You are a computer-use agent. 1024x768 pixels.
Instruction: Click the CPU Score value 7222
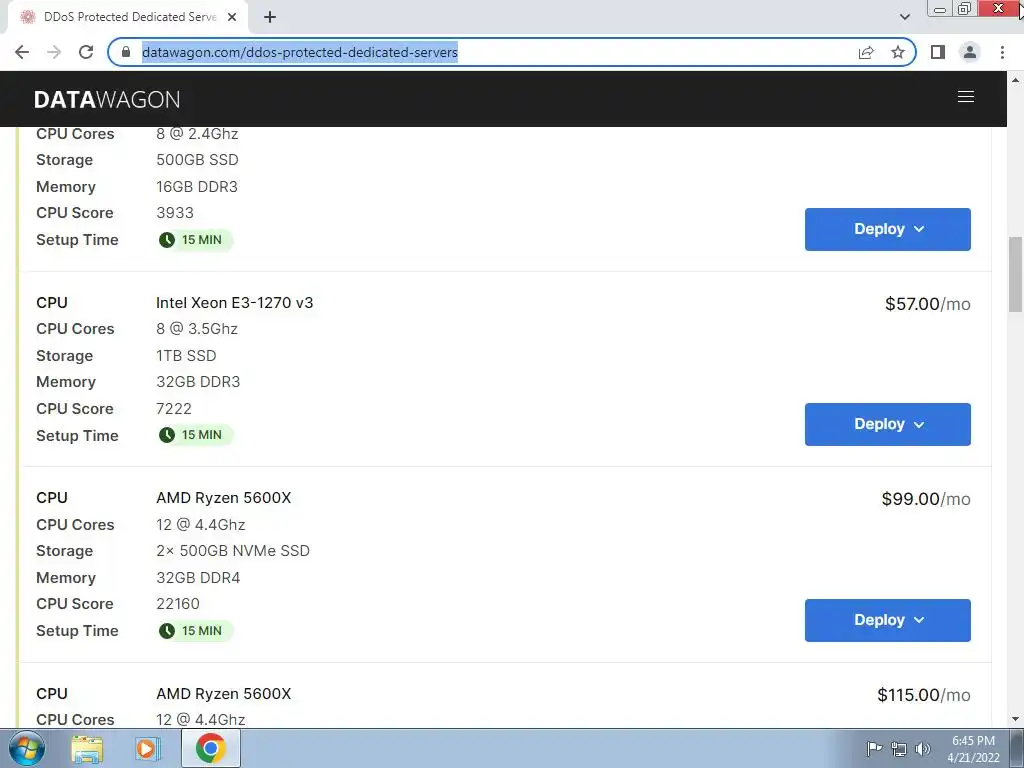point(174,408)
